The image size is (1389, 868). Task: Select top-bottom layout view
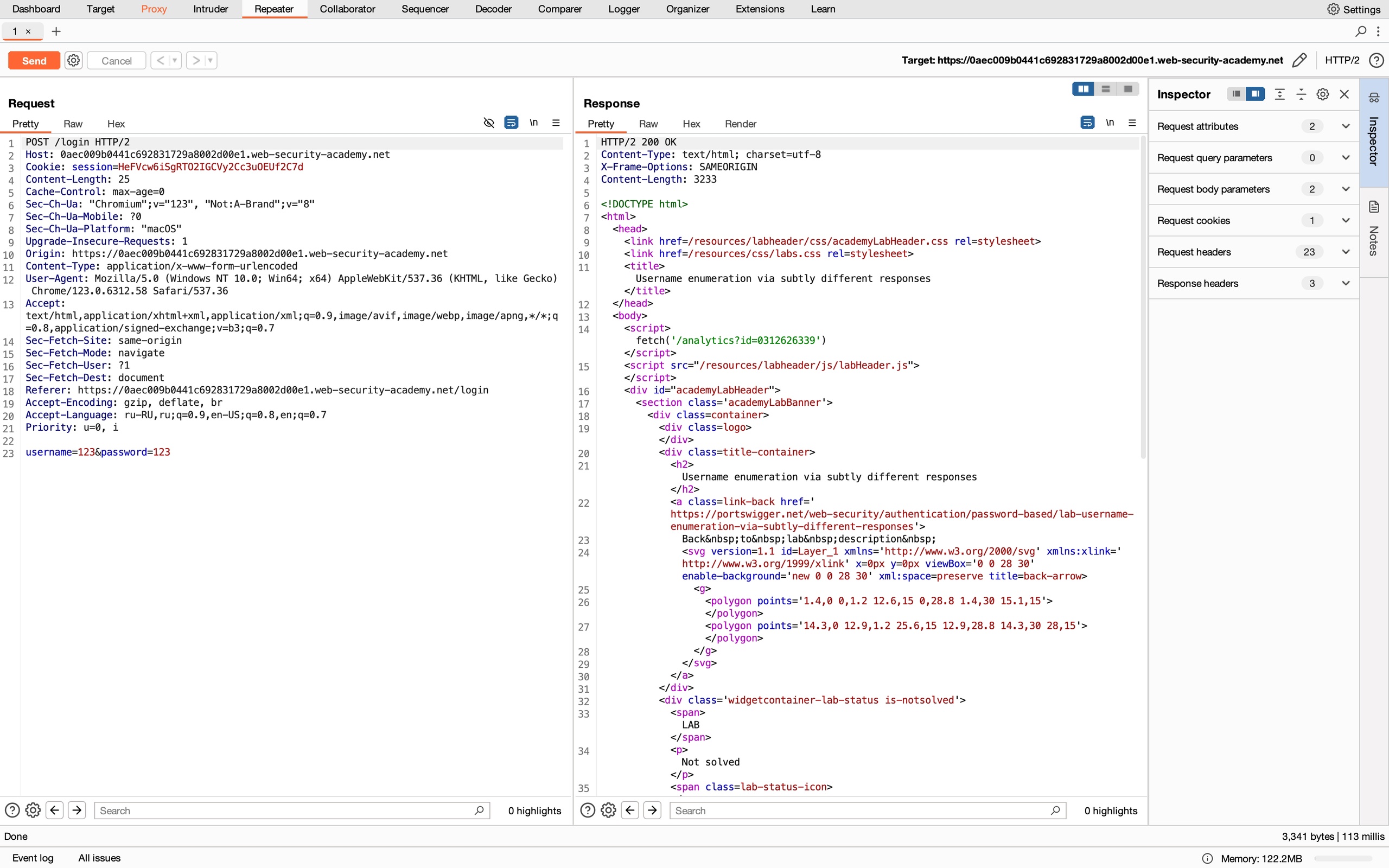pos(1105,89)
